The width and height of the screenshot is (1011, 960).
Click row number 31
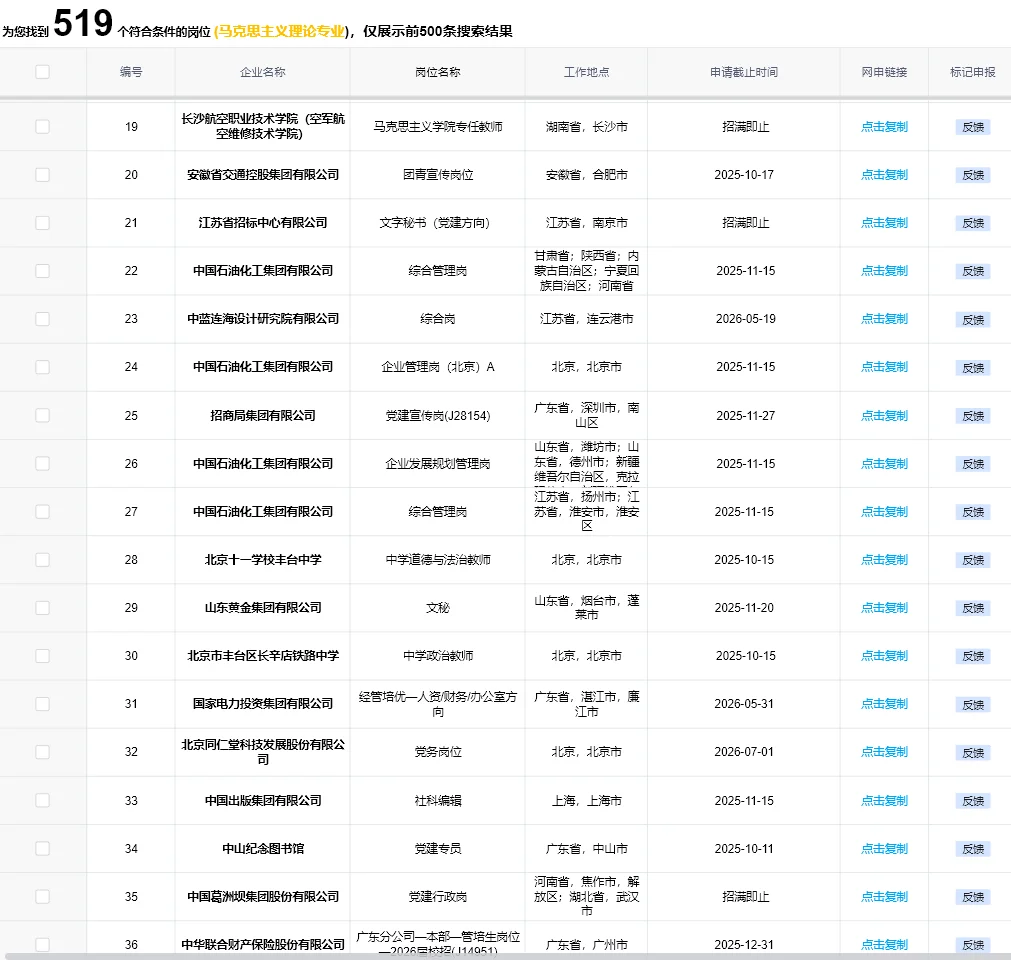pyautogui.click(x=131, y=704)
